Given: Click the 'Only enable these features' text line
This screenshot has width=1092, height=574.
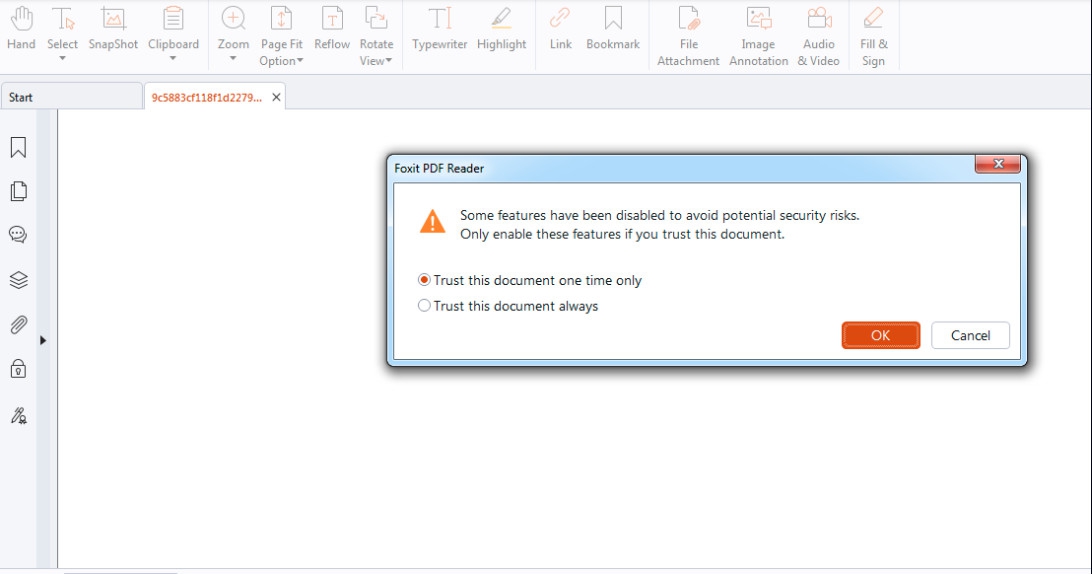Looking at the screenshot, I should pos(622,234).
